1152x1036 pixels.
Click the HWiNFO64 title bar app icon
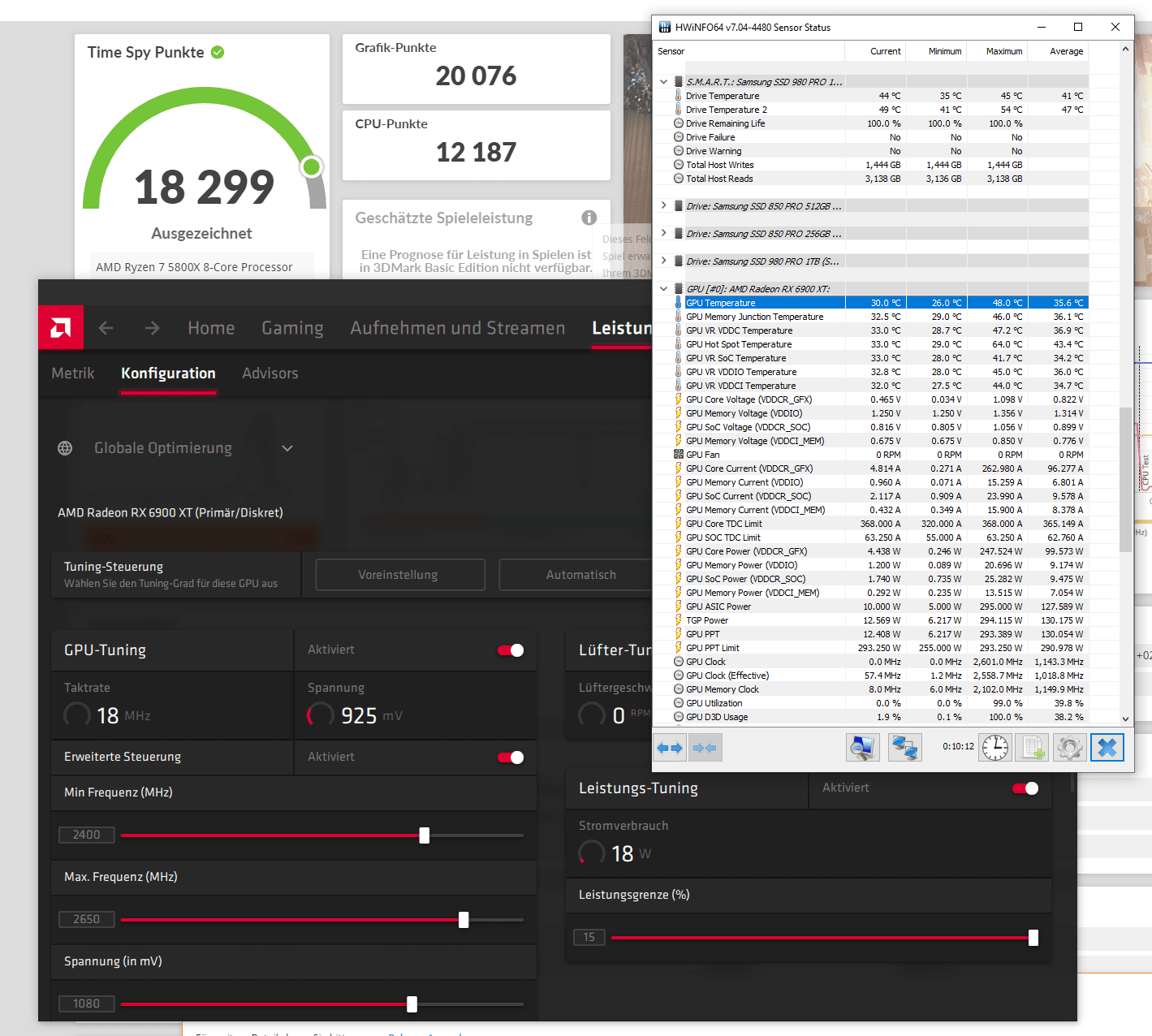click(x=665, y=27)
